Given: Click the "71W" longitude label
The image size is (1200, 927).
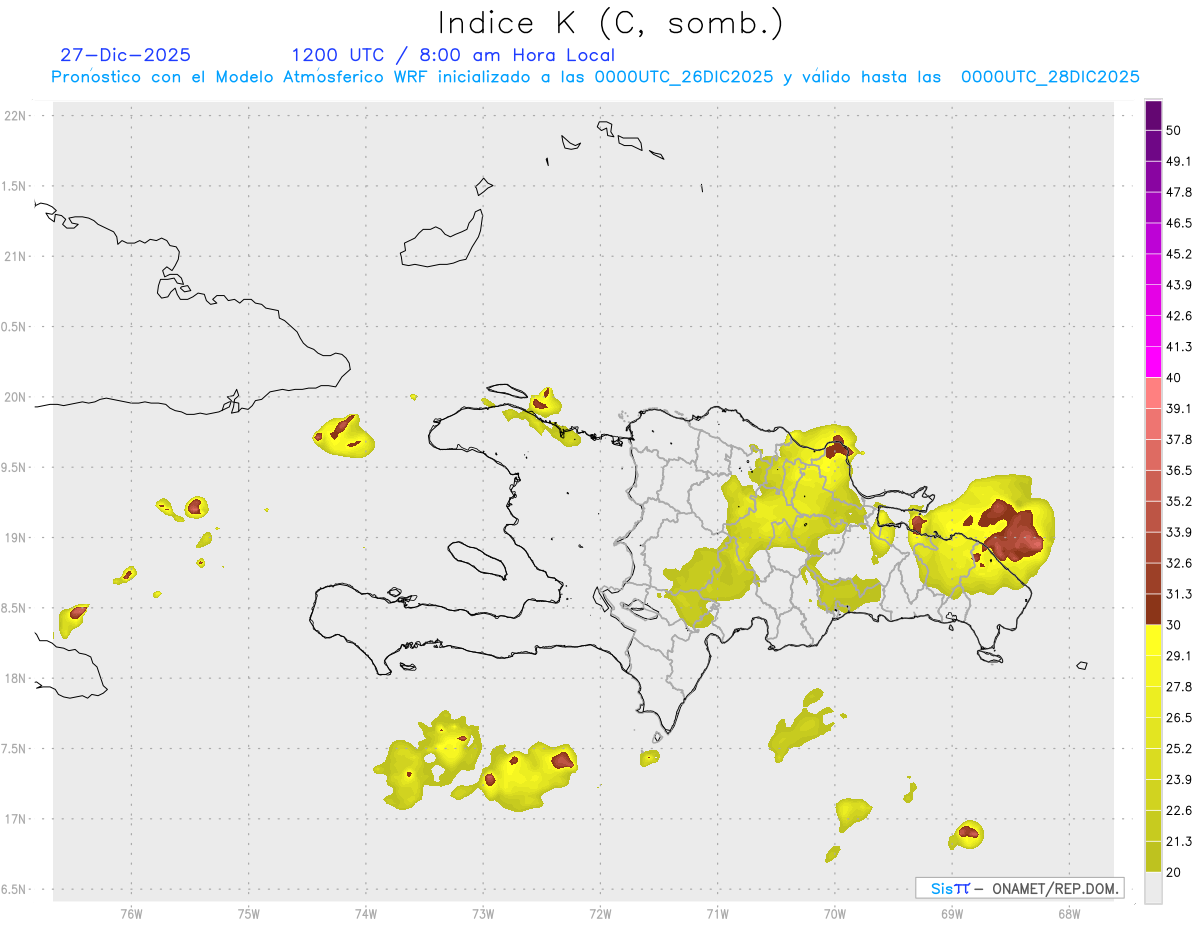Looking at the screenshot, I should [717, 913].
